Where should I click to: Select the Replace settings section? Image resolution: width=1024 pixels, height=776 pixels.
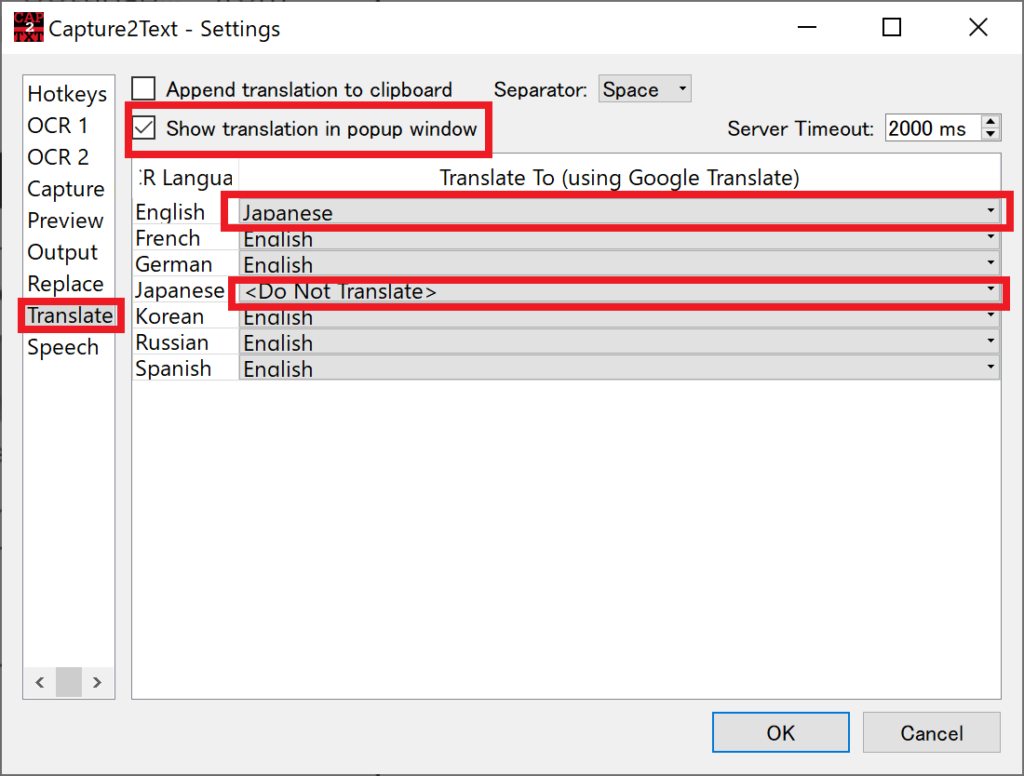(x=65, y=284)
